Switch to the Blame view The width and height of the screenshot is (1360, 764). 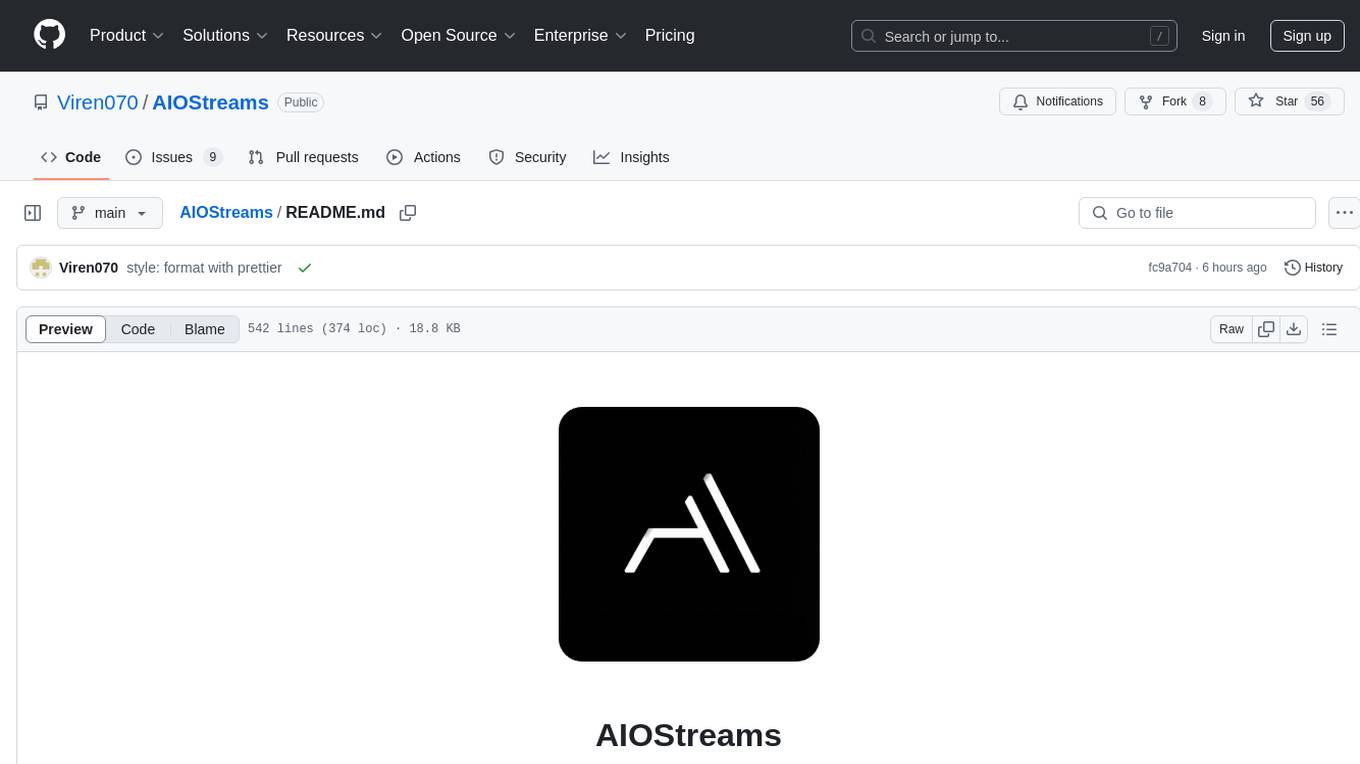(205, 329)
